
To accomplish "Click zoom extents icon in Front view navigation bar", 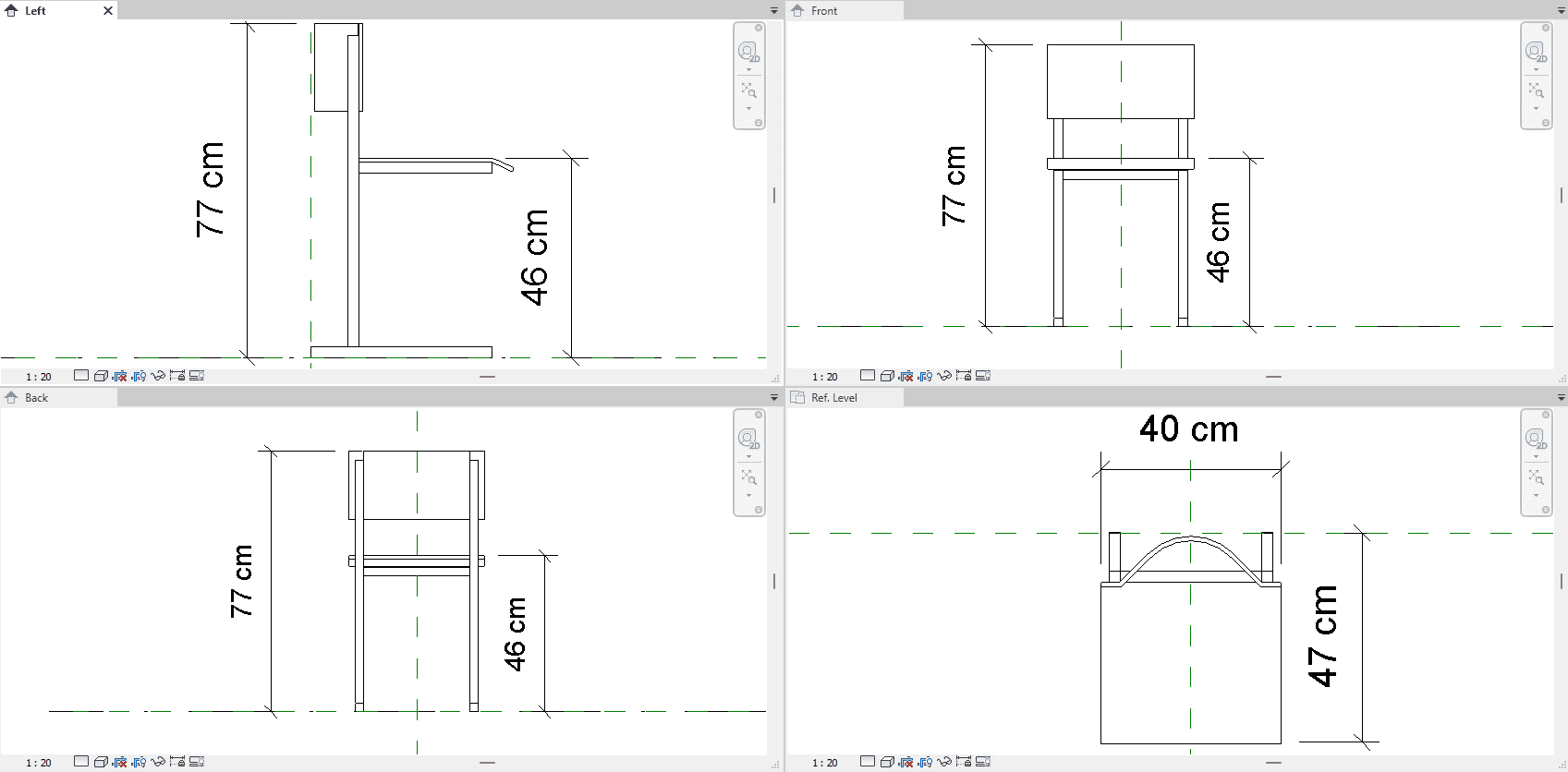I will 1536,90.
